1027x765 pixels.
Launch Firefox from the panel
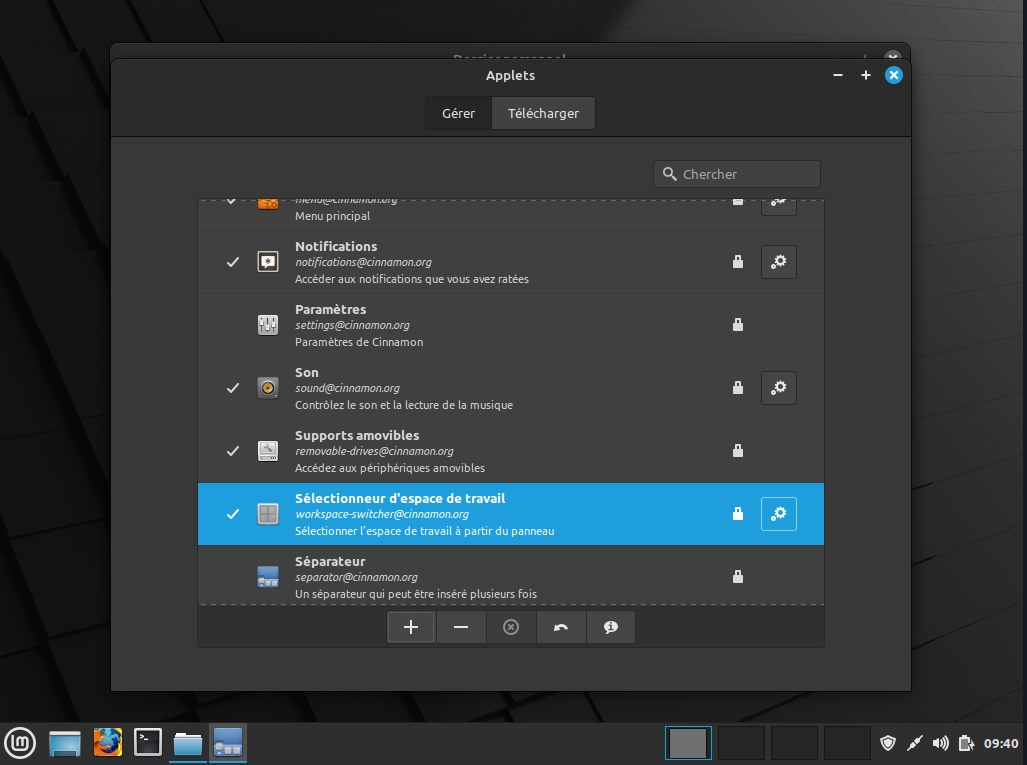pos(107,743)
